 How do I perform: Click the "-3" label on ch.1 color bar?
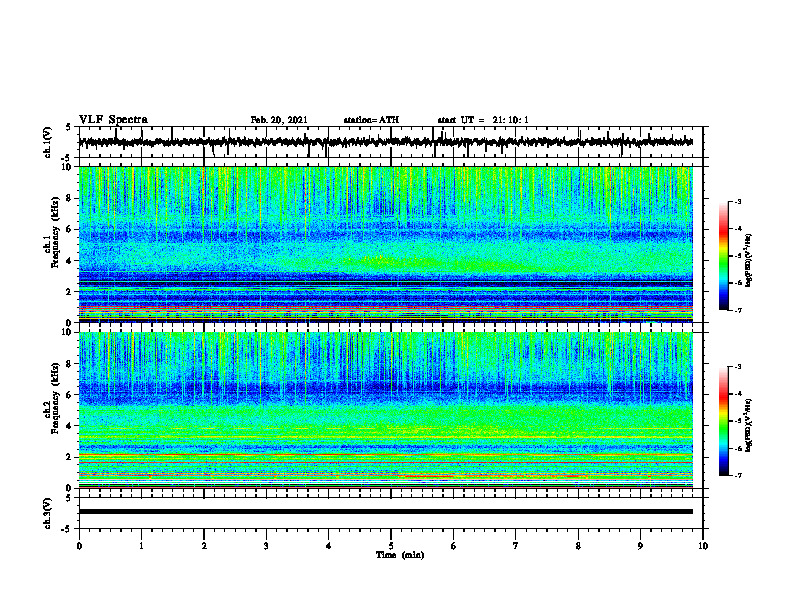(737, 201)
